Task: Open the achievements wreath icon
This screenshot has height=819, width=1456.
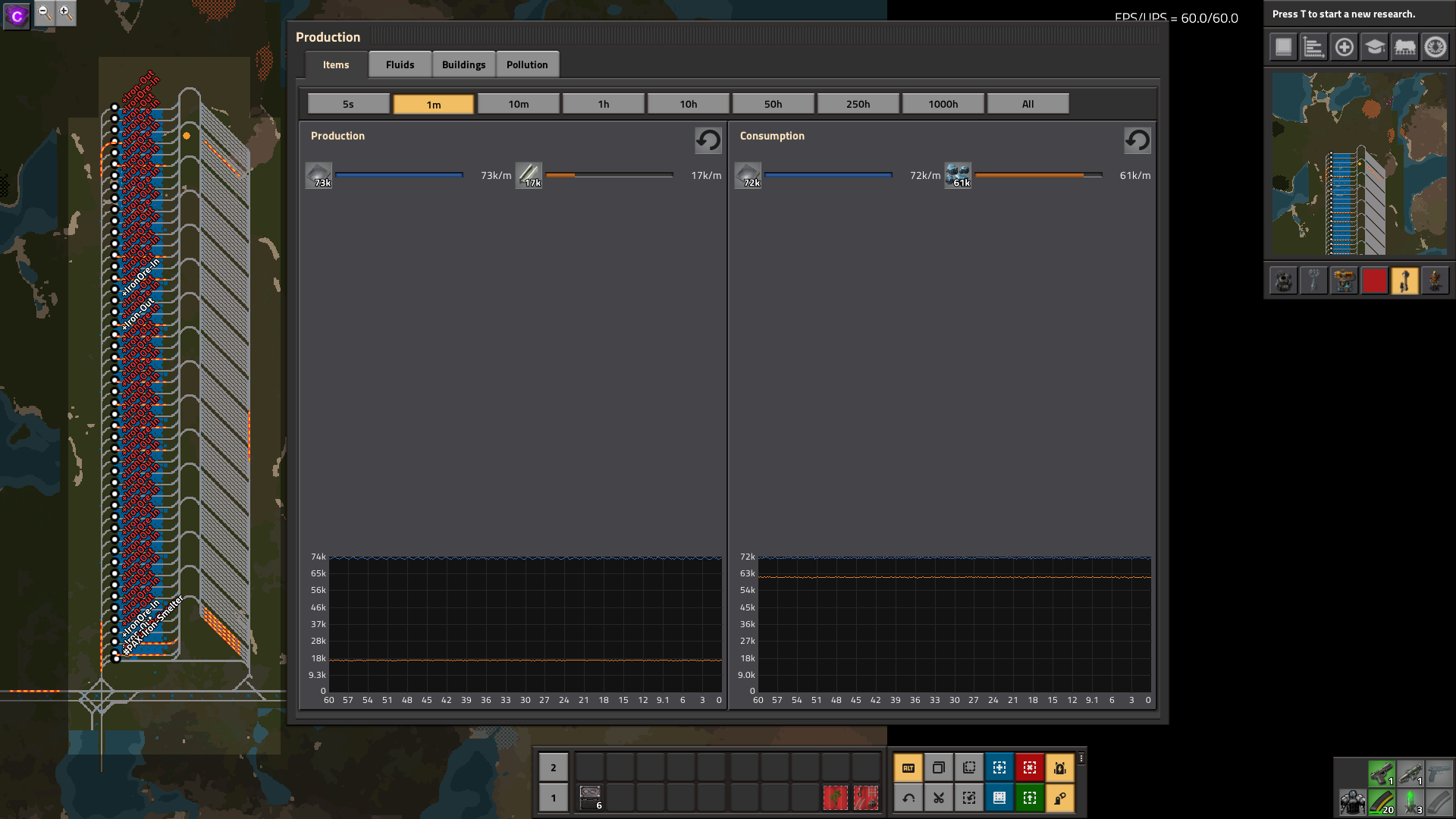Action: coord(1435,47)
